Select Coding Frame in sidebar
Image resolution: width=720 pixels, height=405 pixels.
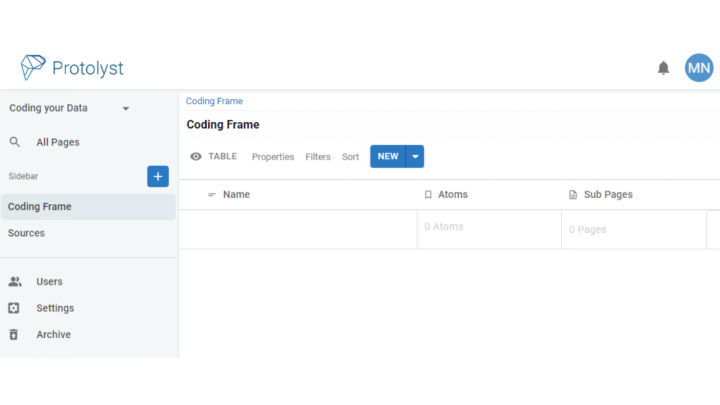point(40,207)
